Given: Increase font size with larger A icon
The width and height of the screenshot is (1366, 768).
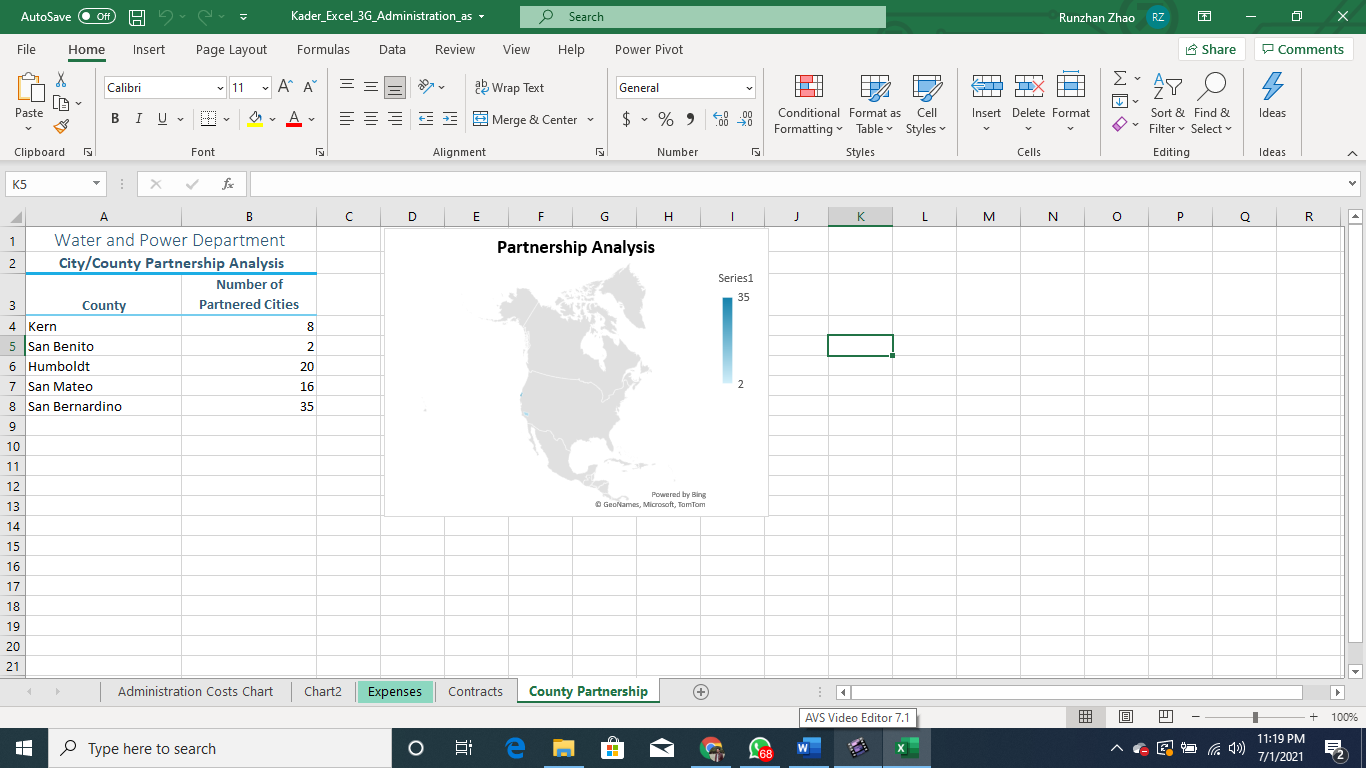Looking at the screenshot, I should pos(285,88).
